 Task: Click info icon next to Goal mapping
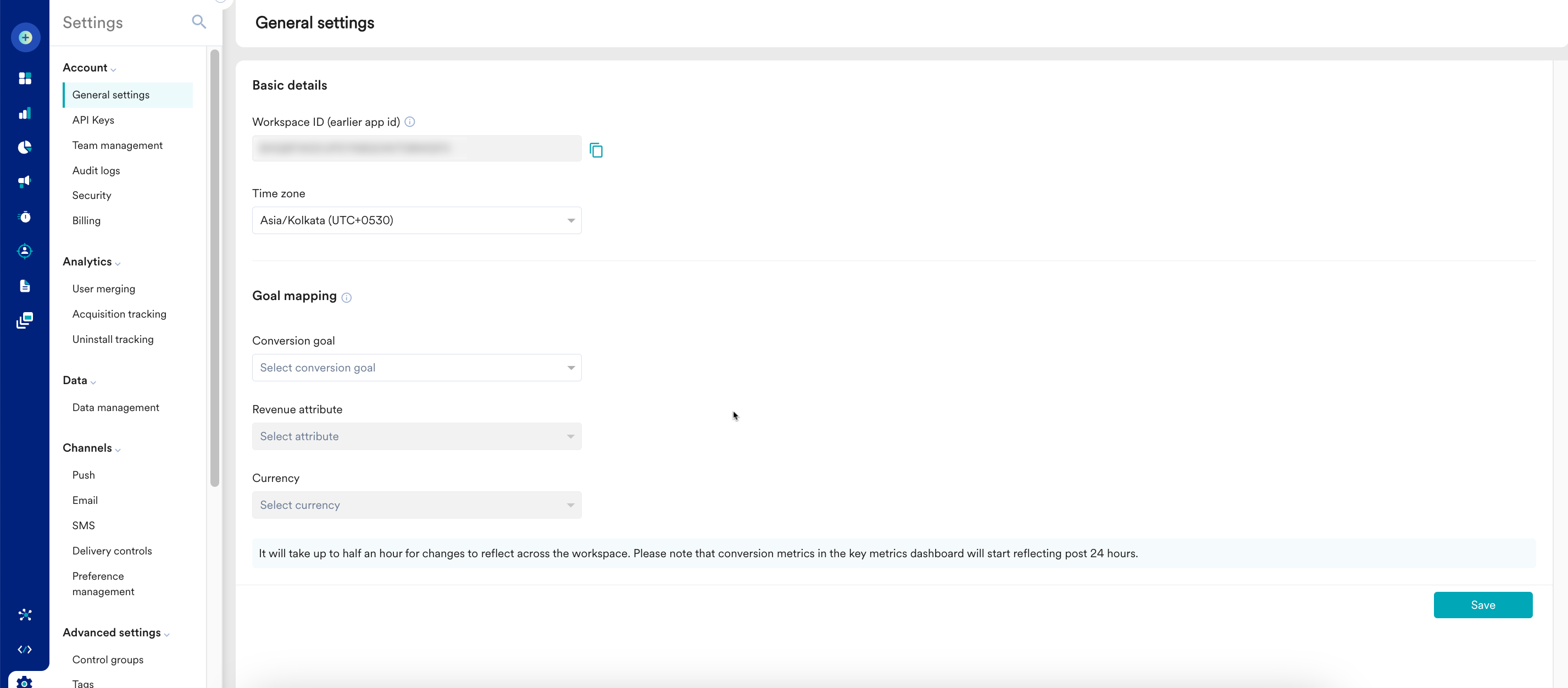[346, 298]
